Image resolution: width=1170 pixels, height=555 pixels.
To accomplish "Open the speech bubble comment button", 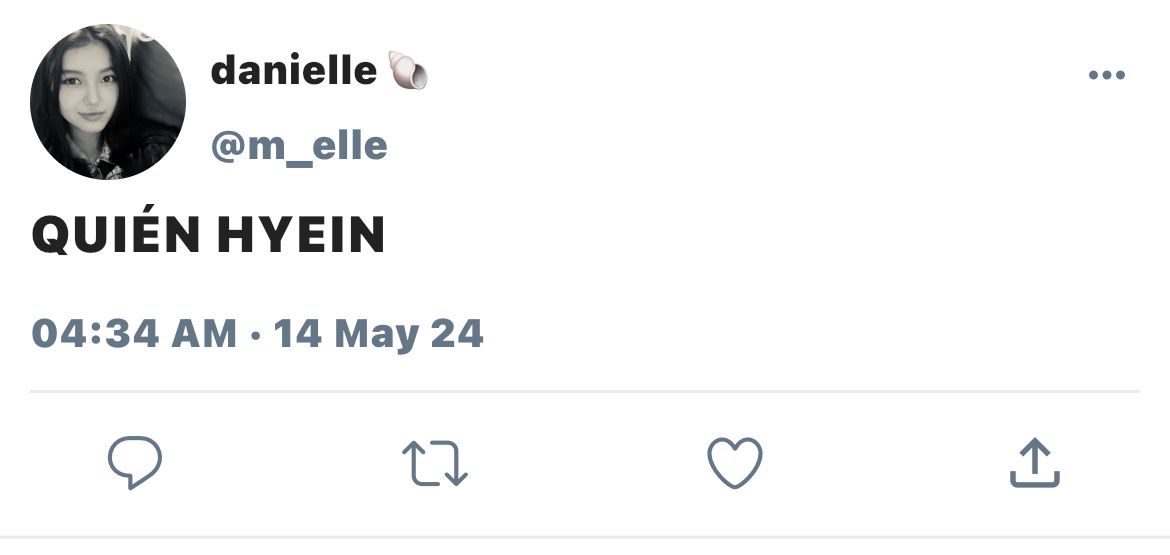I will pyautogui.click(x=135, y=462).
